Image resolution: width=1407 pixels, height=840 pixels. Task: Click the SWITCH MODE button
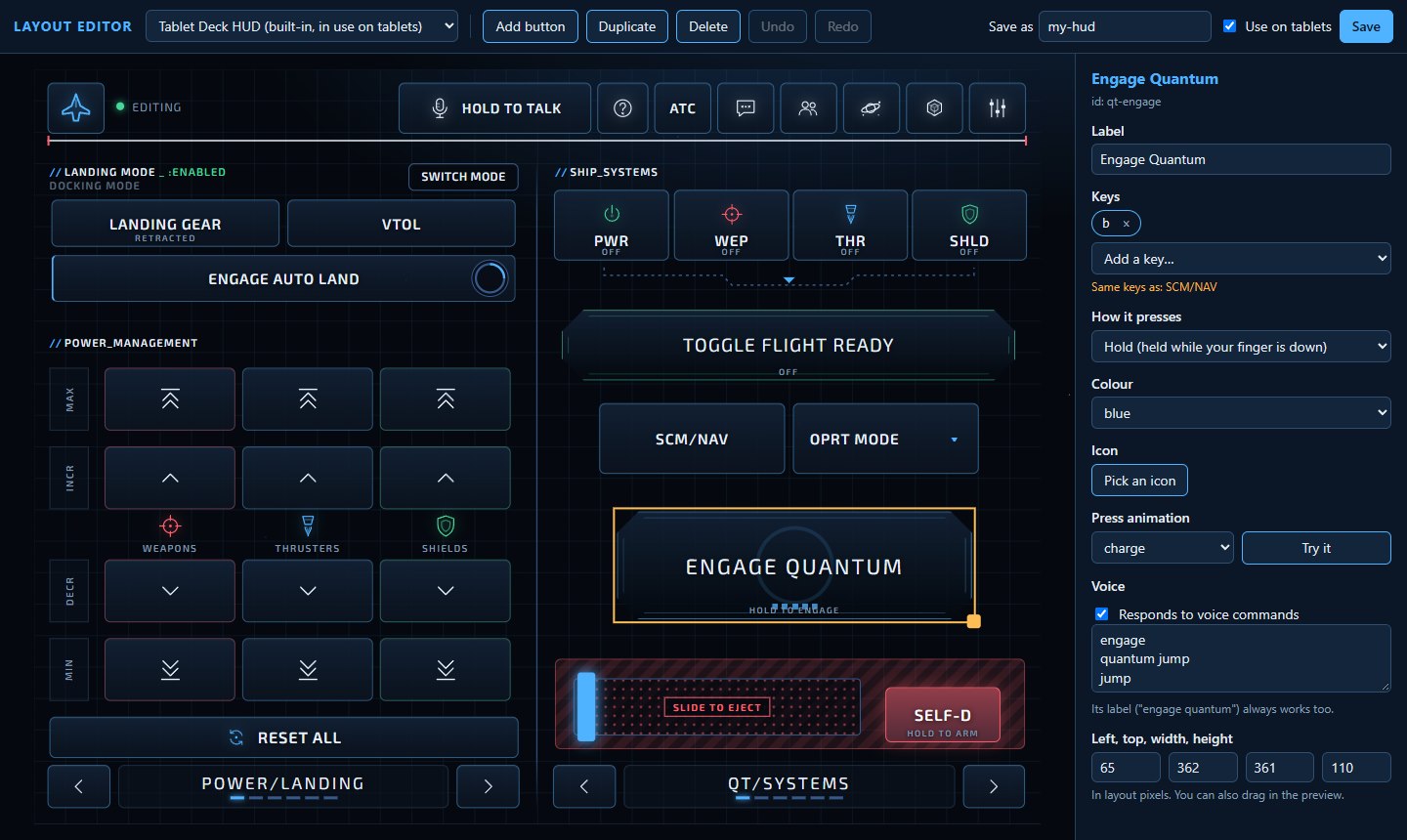[x=463, y=177]
